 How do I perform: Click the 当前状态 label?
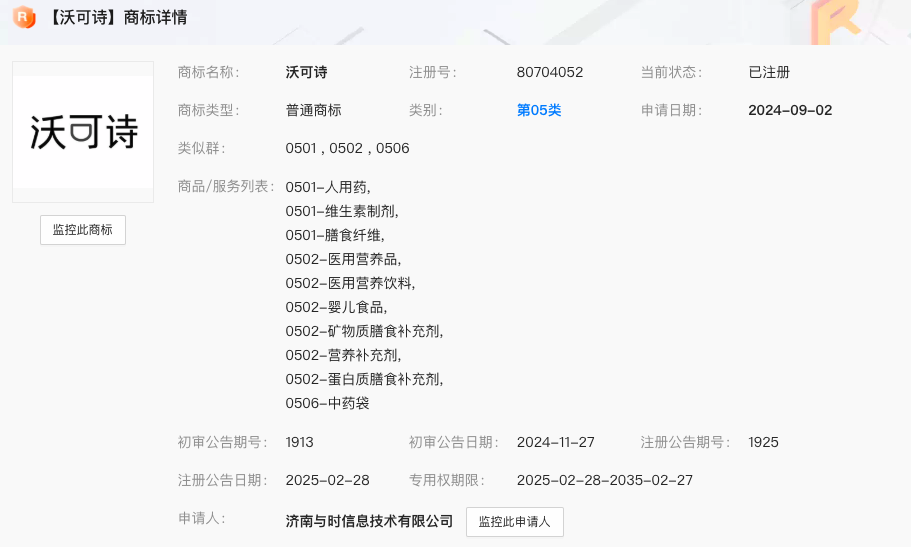tap(671, 72)
